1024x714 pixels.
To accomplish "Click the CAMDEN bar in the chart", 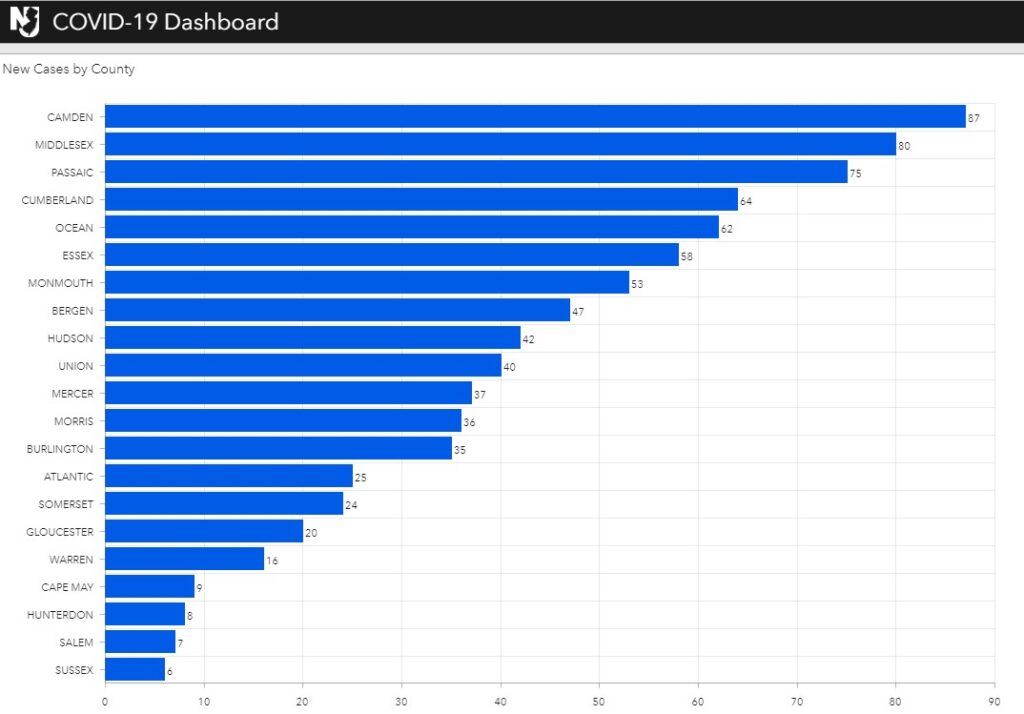I will tap(535, 116).
